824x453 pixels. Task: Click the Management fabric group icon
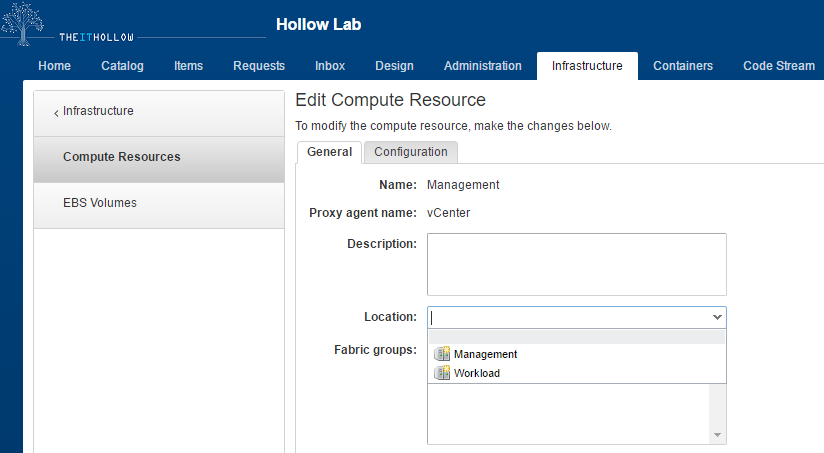(x=442, y=354)
